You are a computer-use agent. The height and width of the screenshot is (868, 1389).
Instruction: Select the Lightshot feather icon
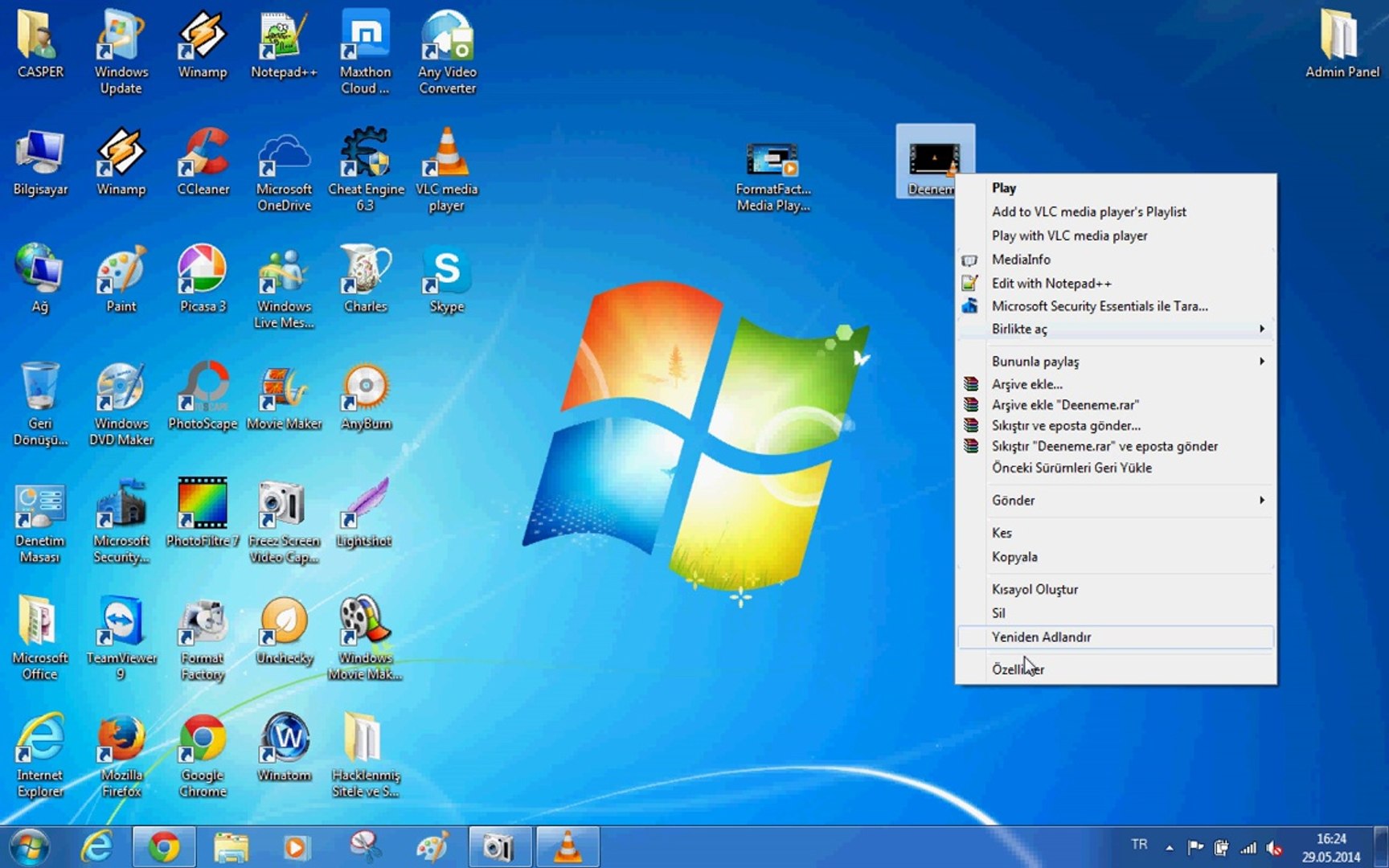coord(364,514)
